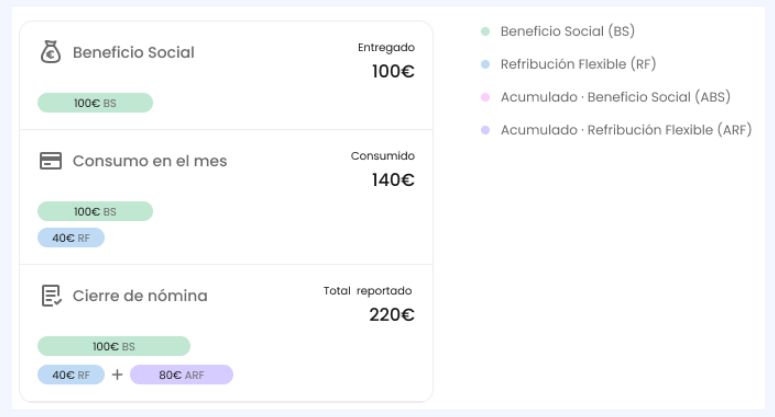Click the green Beneficio Social legend dot

(x=485, y=32)
